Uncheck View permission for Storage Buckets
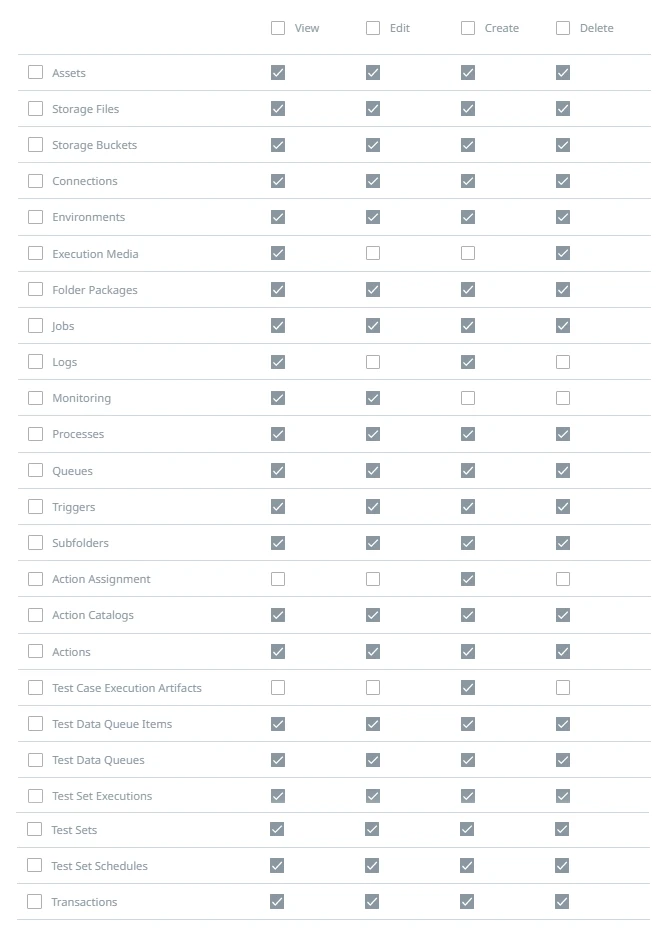Screen dimensions: 658x931 [278, 145]
